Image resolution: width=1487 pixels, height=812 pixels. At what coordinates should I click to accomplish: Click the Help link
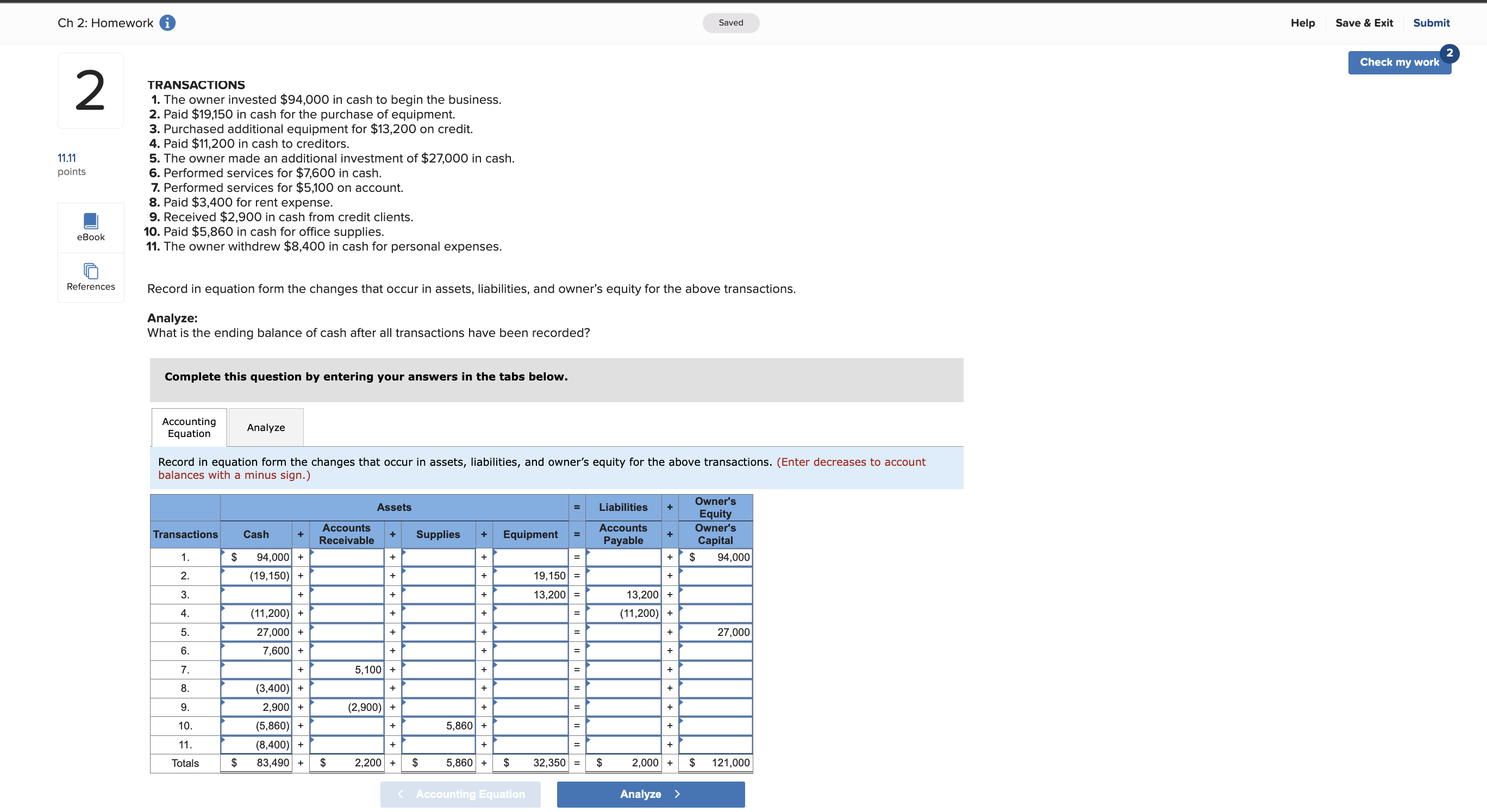coord(1303,23)
